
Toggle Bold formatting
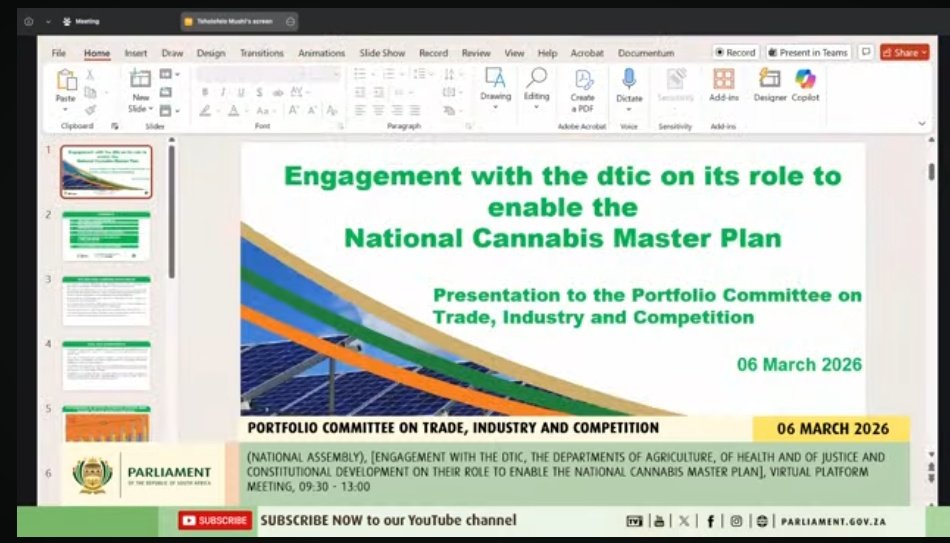[205, 92]
